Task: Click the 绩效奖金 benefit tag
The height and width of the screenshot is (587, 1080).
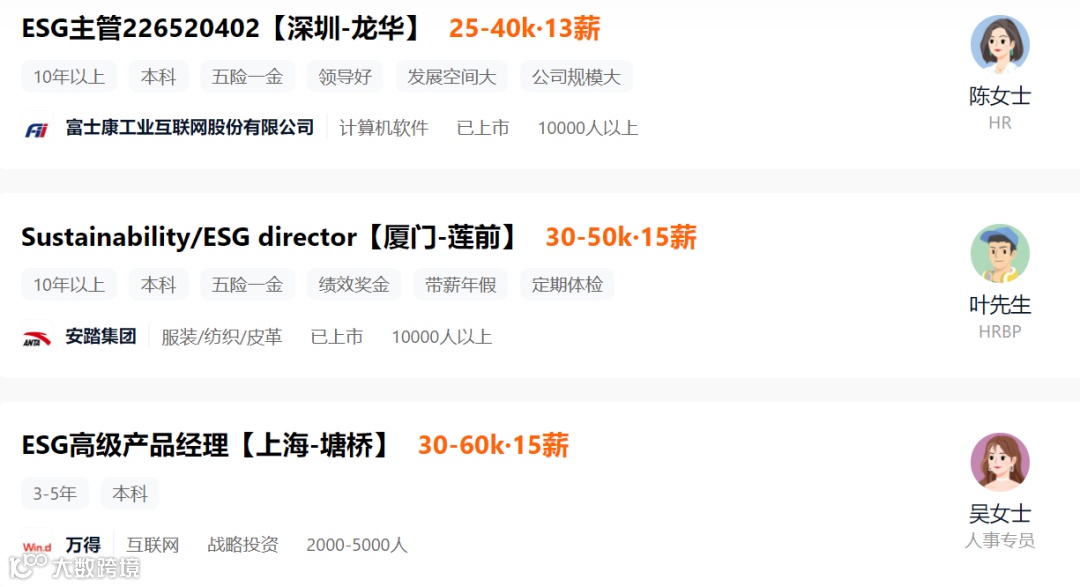Action: [354, 285]
